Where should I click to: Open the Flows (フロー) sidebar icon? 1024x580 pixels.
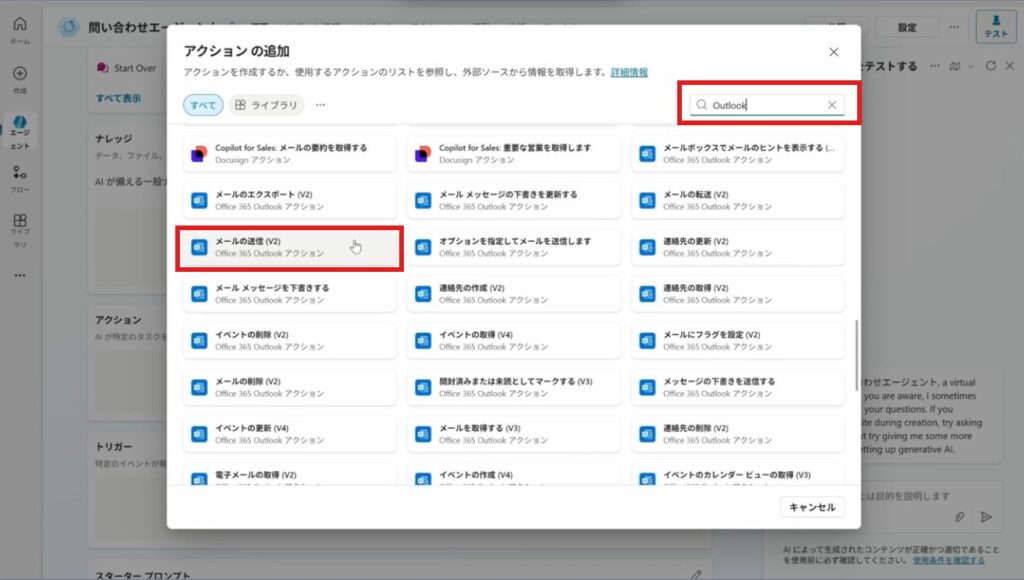coord(20,178)
